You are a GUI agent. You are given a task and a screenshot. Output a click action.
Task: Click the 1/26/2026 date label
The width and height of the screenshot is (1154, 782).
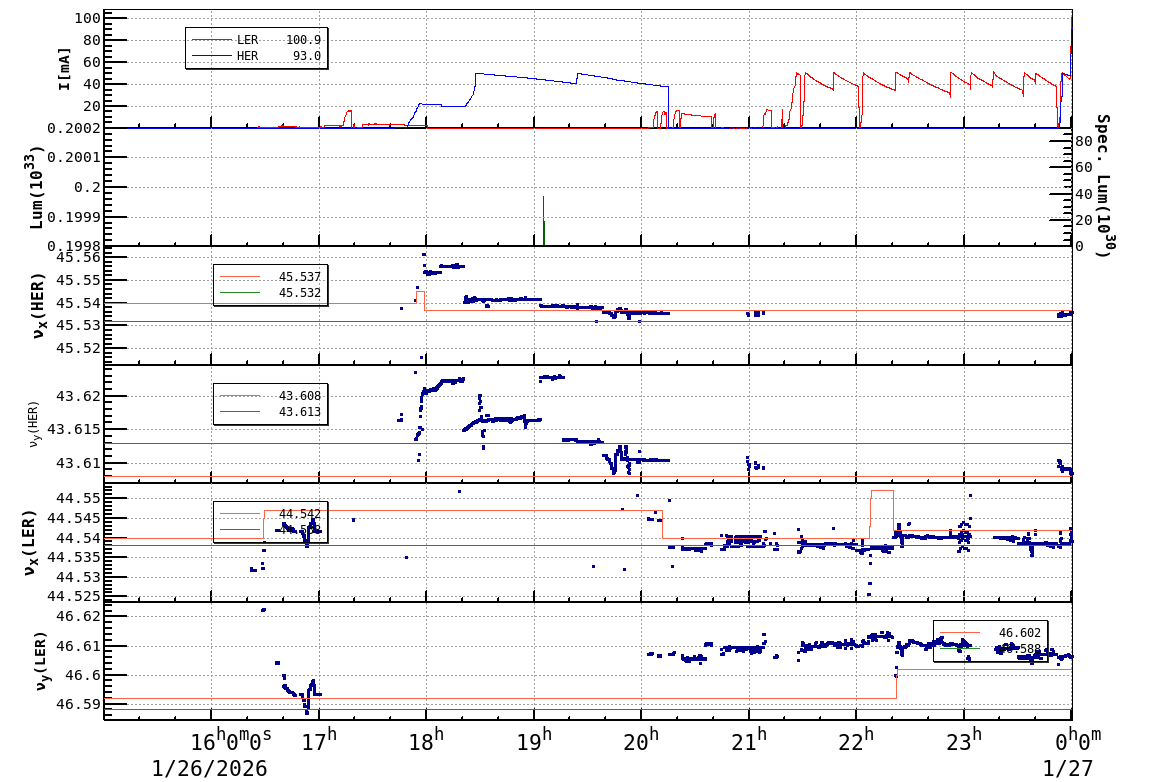pos(210,769)
